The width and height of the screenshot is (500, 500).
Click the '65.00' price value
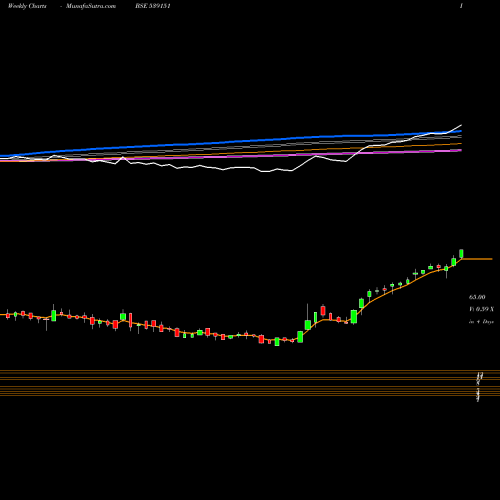pos(477,297)
